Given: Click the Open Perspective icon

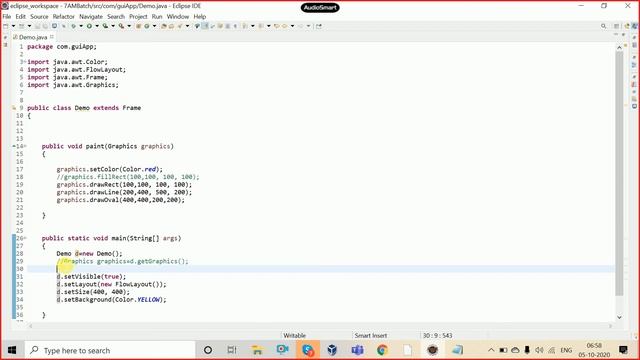Looking at the screenshot, I should [616, 26].
